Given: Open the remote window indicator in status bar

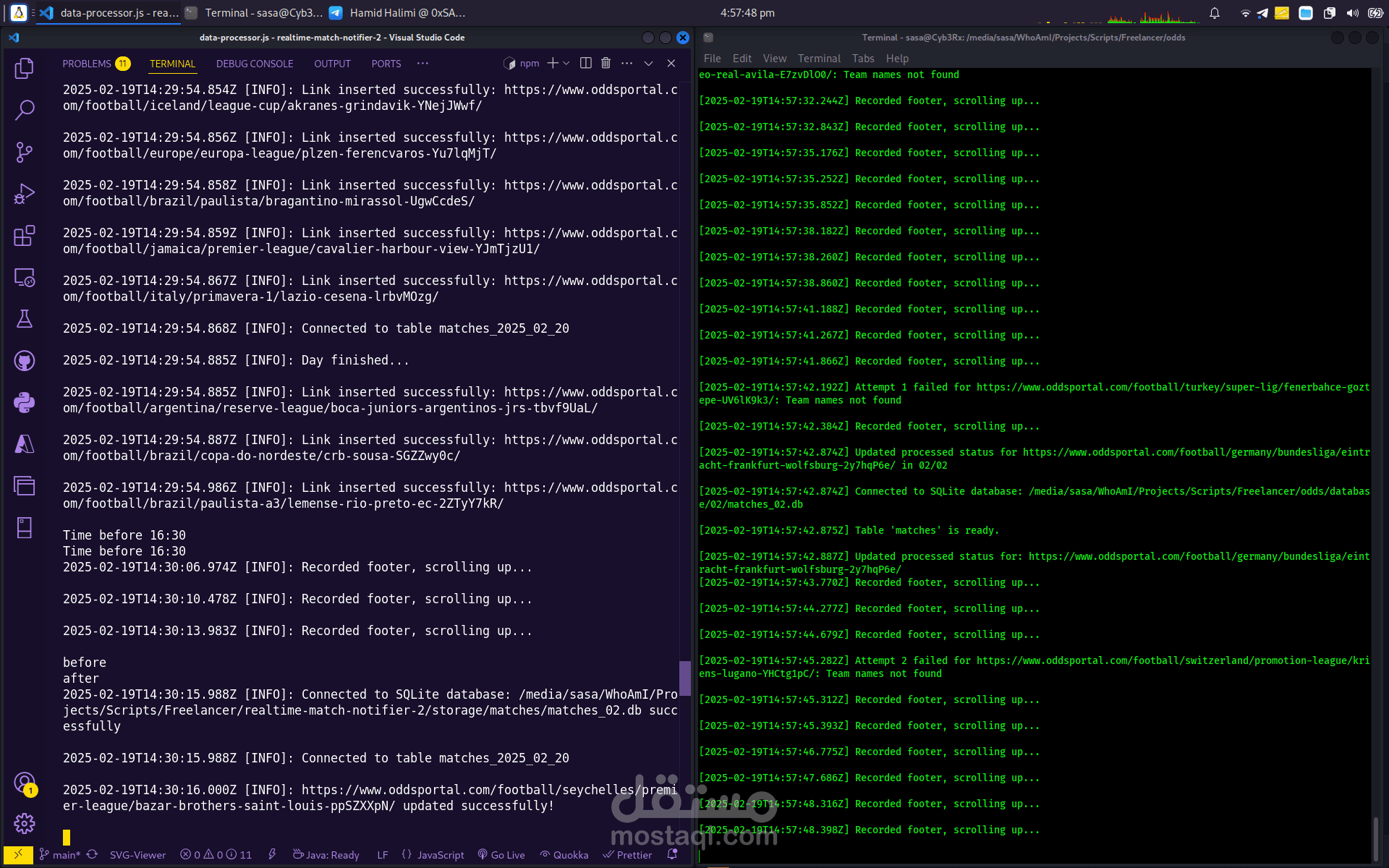Looking at the screenshot, I should click(18, 854).
